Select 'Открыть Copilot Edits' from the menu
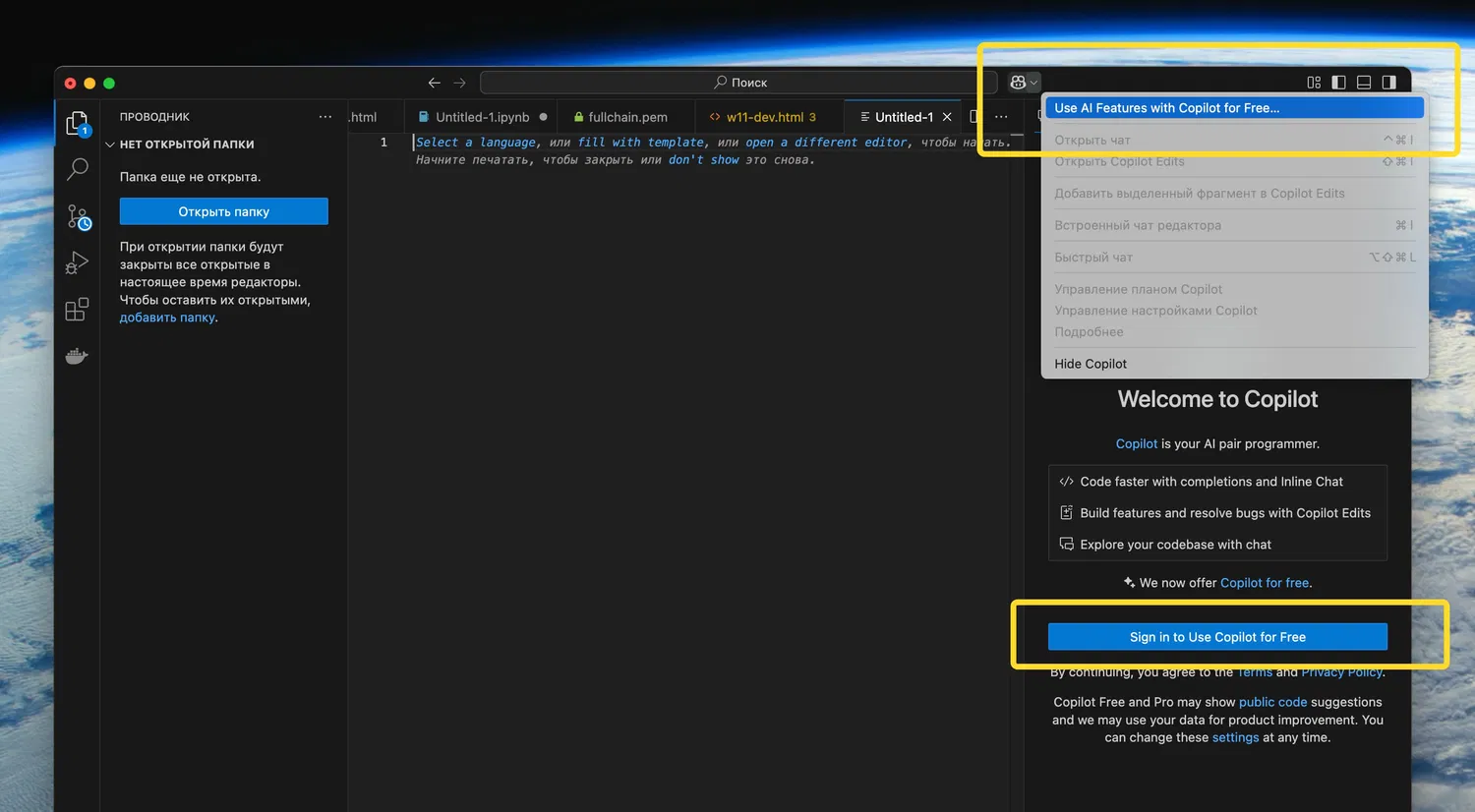The height and width of the screenshot is (812, 1475). click(1234, 161)
